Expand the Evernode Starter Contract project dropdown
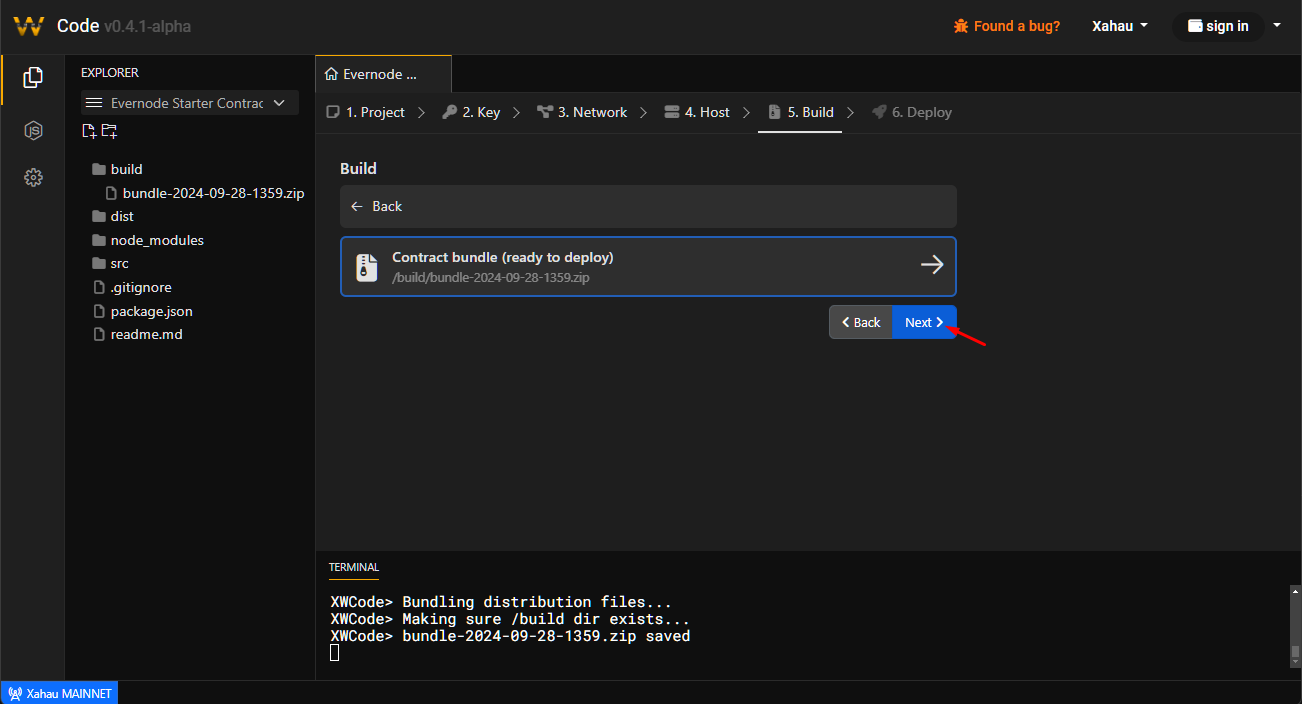Screen dimensions: 1302x704 pos(190,103)
